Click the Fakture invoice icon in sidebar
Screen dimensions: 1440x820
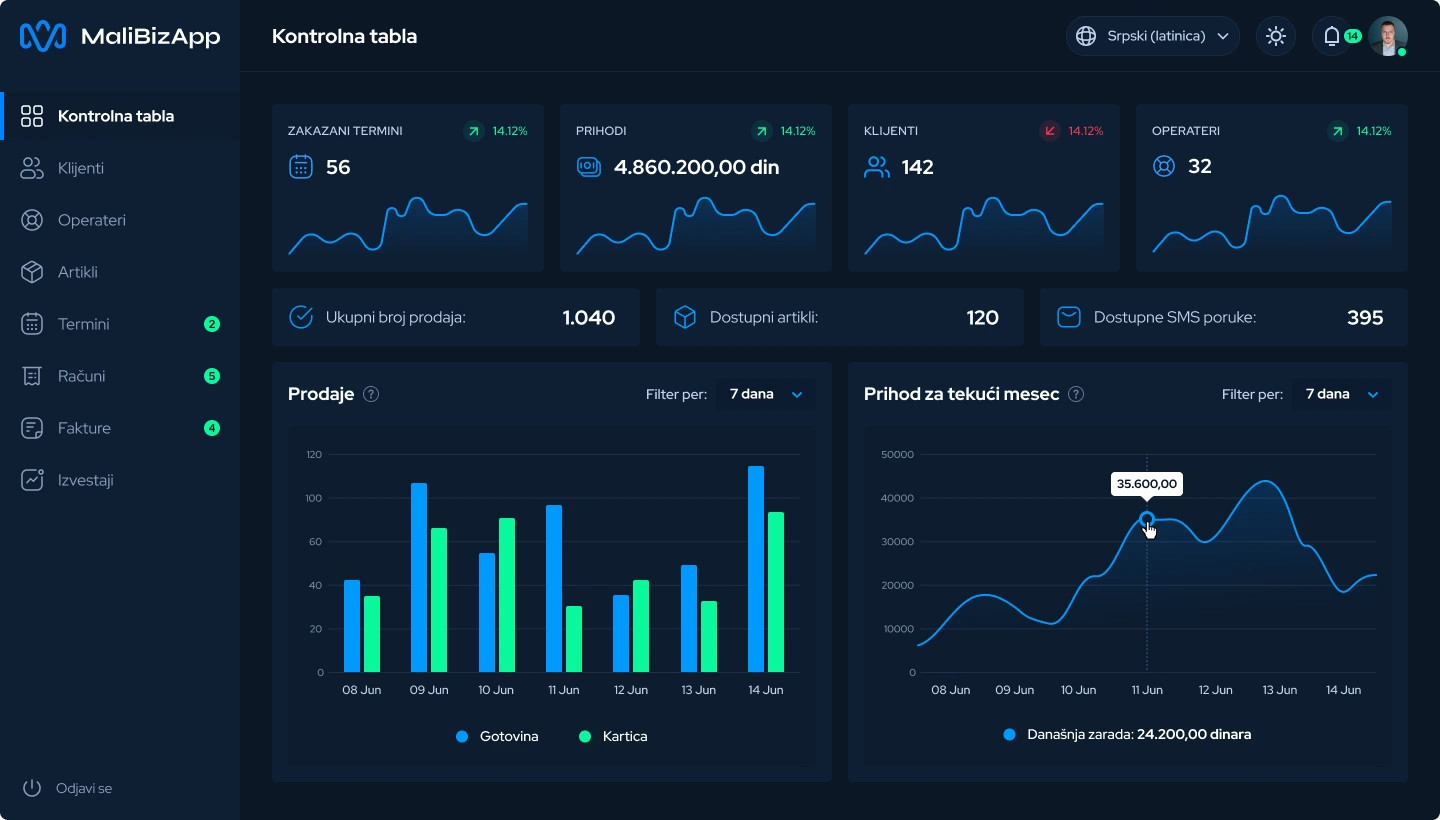point(32,428)
